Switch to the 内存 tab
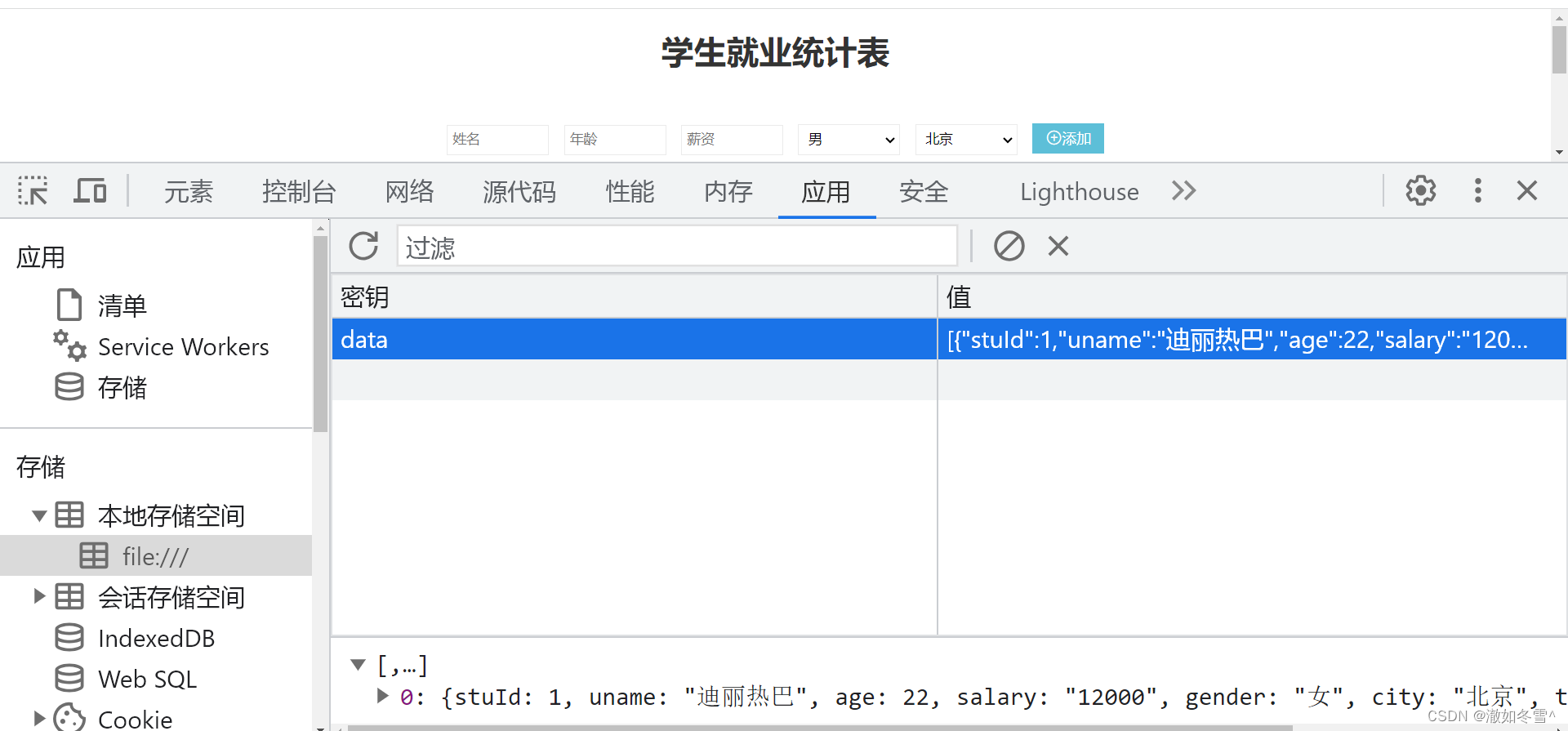This screenshot has height=731, width=1568. pyautogui.click(x=728, y=192)
